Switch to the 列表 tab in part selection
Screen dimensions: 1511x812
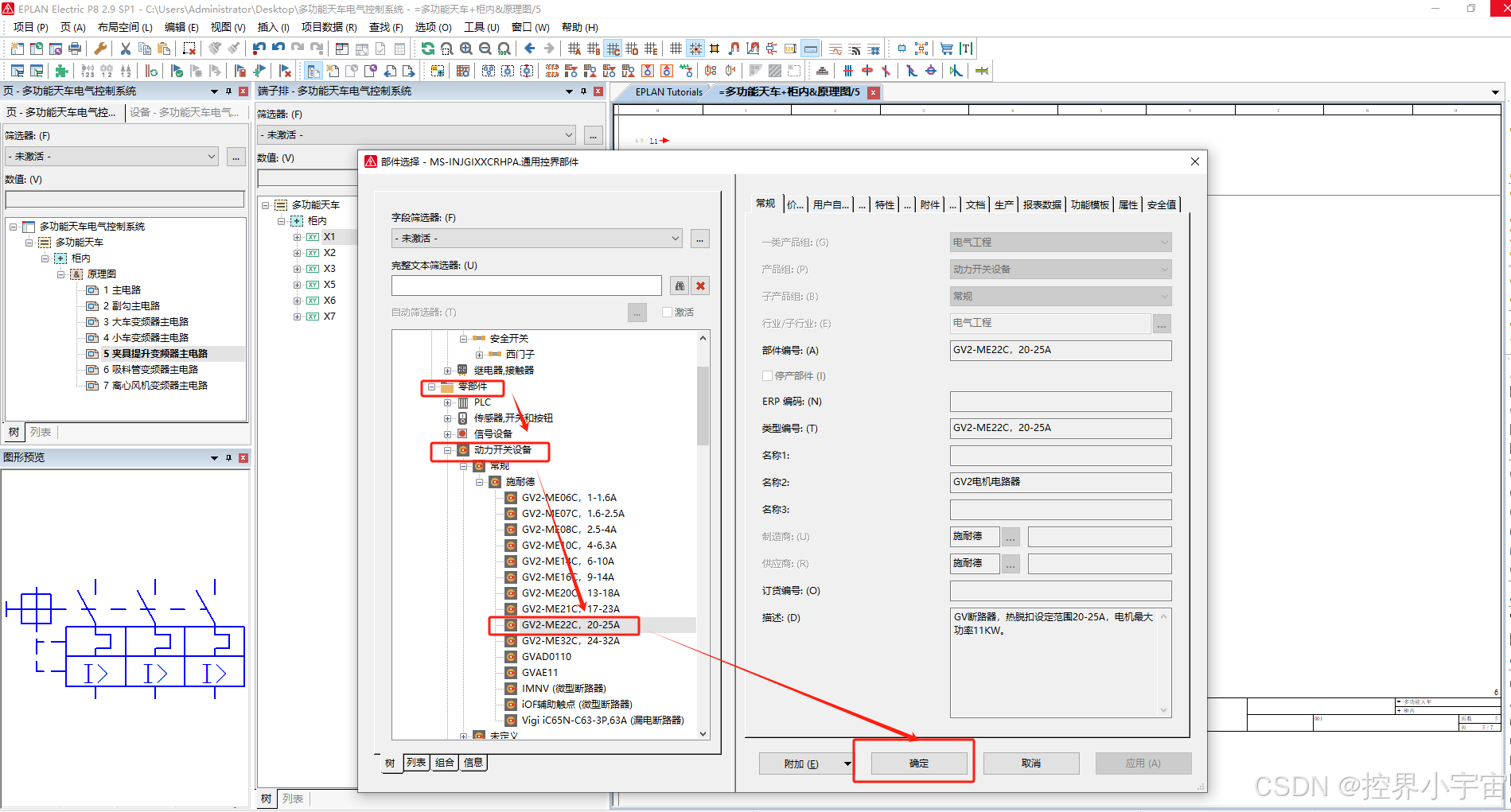point(416,763)
